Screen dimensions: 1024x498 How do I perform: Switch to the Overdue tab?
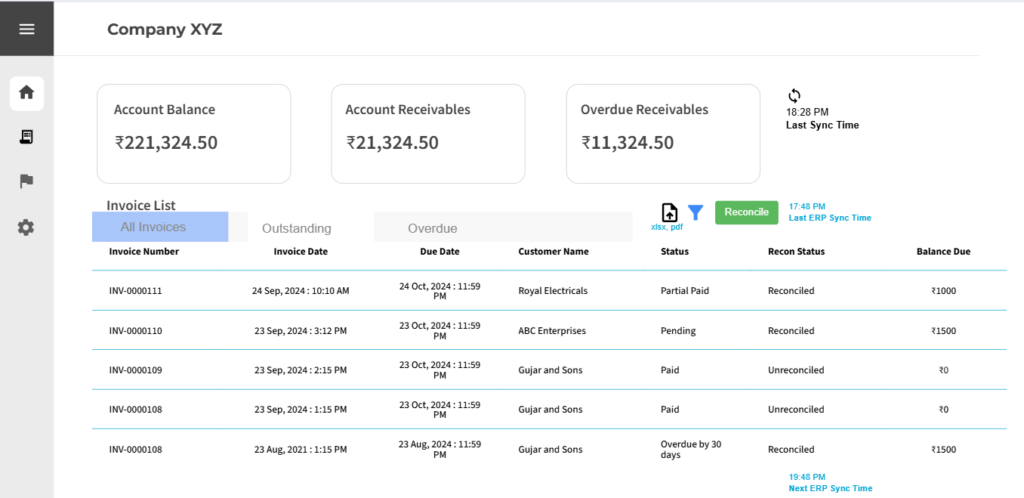[x=432, y=228]
